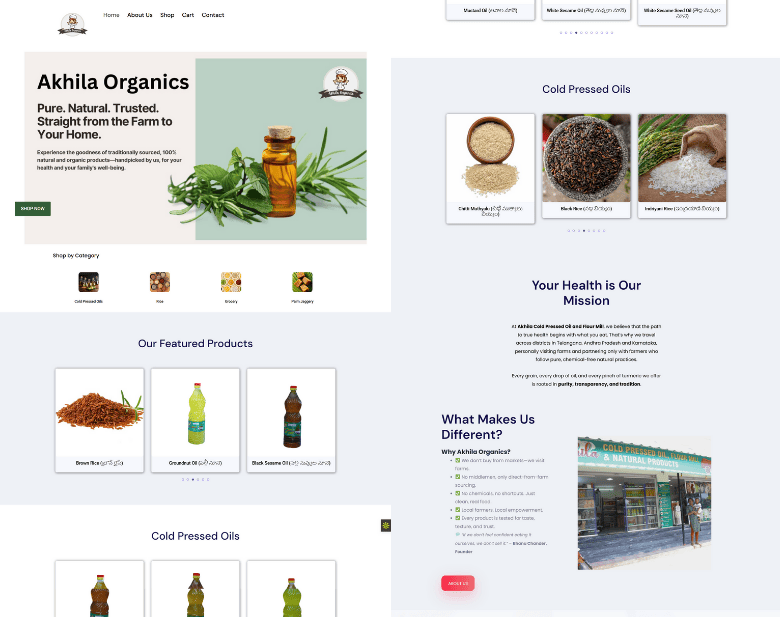This screenshot has height=617, width=780.
Task: Open the Palm Jaggery category icon
Action: tap(302, 282)
